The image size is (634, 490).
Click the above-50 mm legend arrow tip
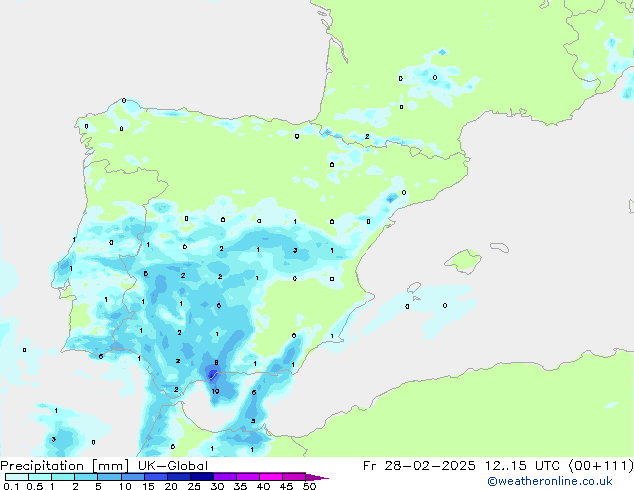click(x=317, y=477)
